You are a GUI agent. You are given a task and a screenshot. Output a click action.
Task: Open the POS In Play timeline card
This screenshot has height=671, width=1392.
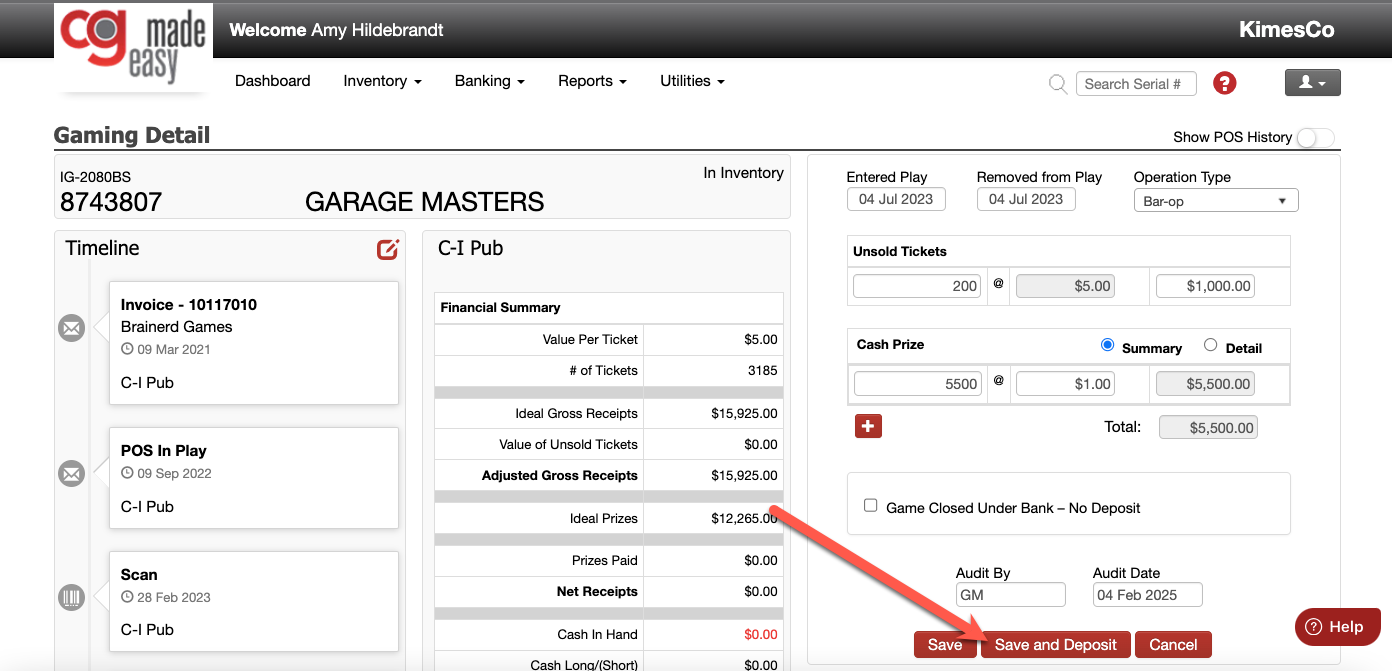tap(254, 478)
